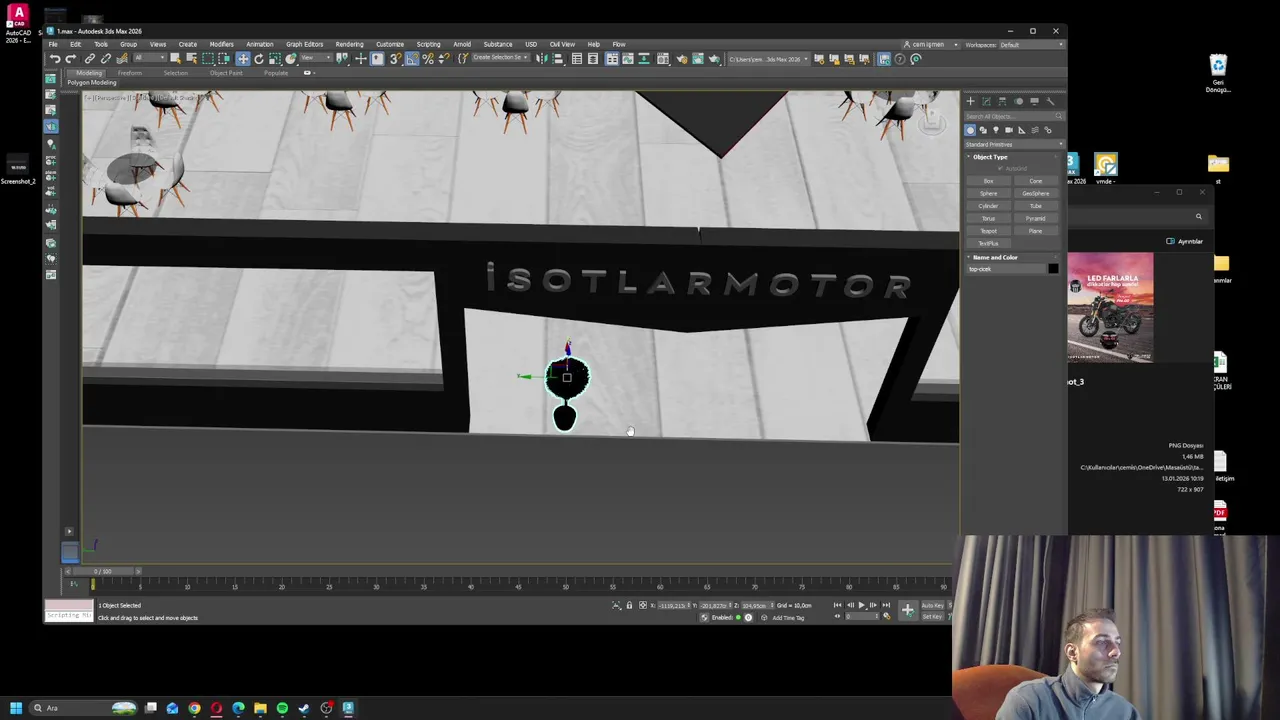
Task: Undo the last action in toolbar
Action: [55, 58]
